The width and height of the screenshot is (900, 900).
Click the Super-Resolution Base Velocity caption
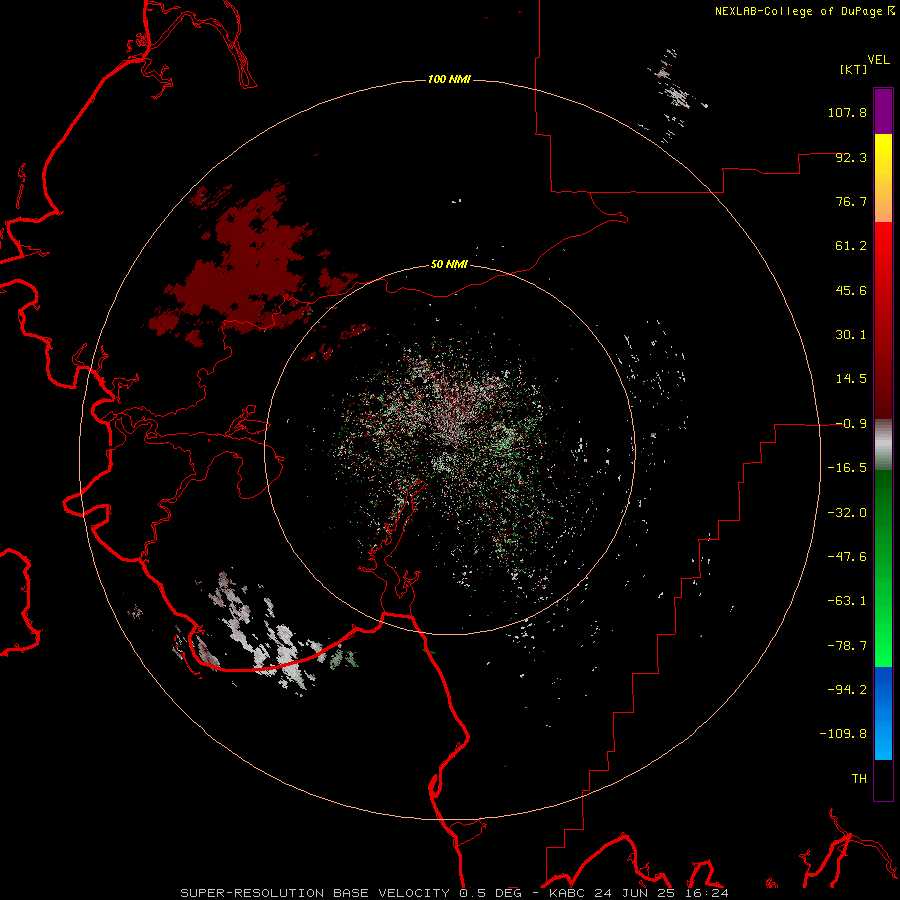(455, 893)
